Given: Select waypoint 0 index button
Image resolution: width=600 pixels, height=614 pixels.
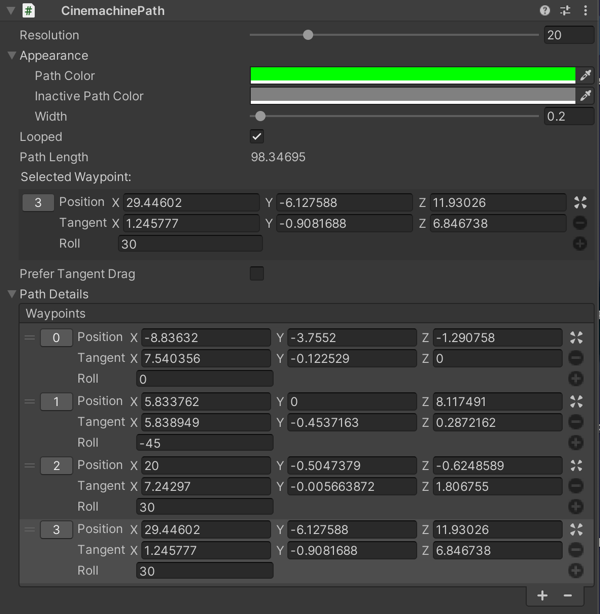Looking at the screenshot, I should click(56, 338).
